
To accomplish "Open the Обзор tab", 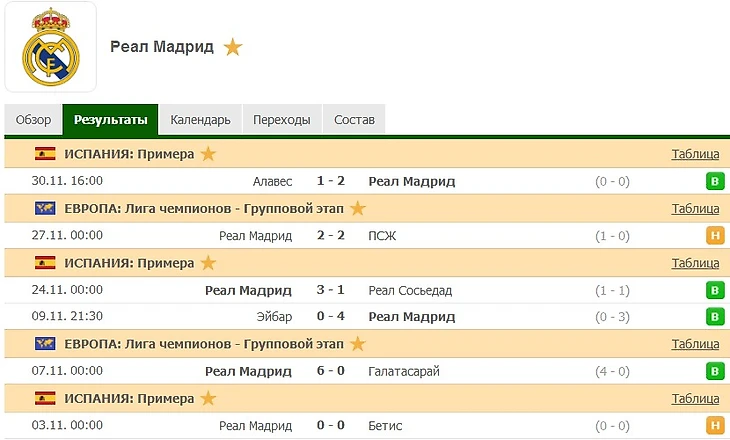I will tap(33, 120).
